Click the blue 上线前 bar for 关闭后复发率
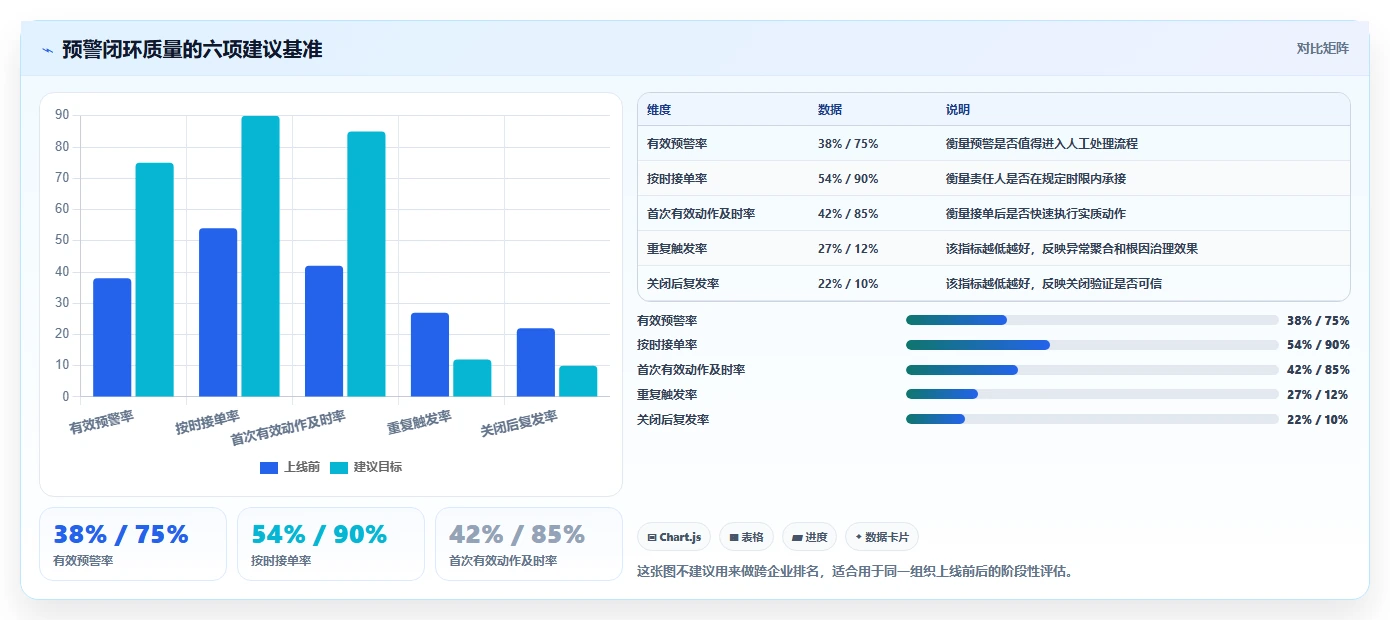The image size is (1390, 620). coord(536,363)
